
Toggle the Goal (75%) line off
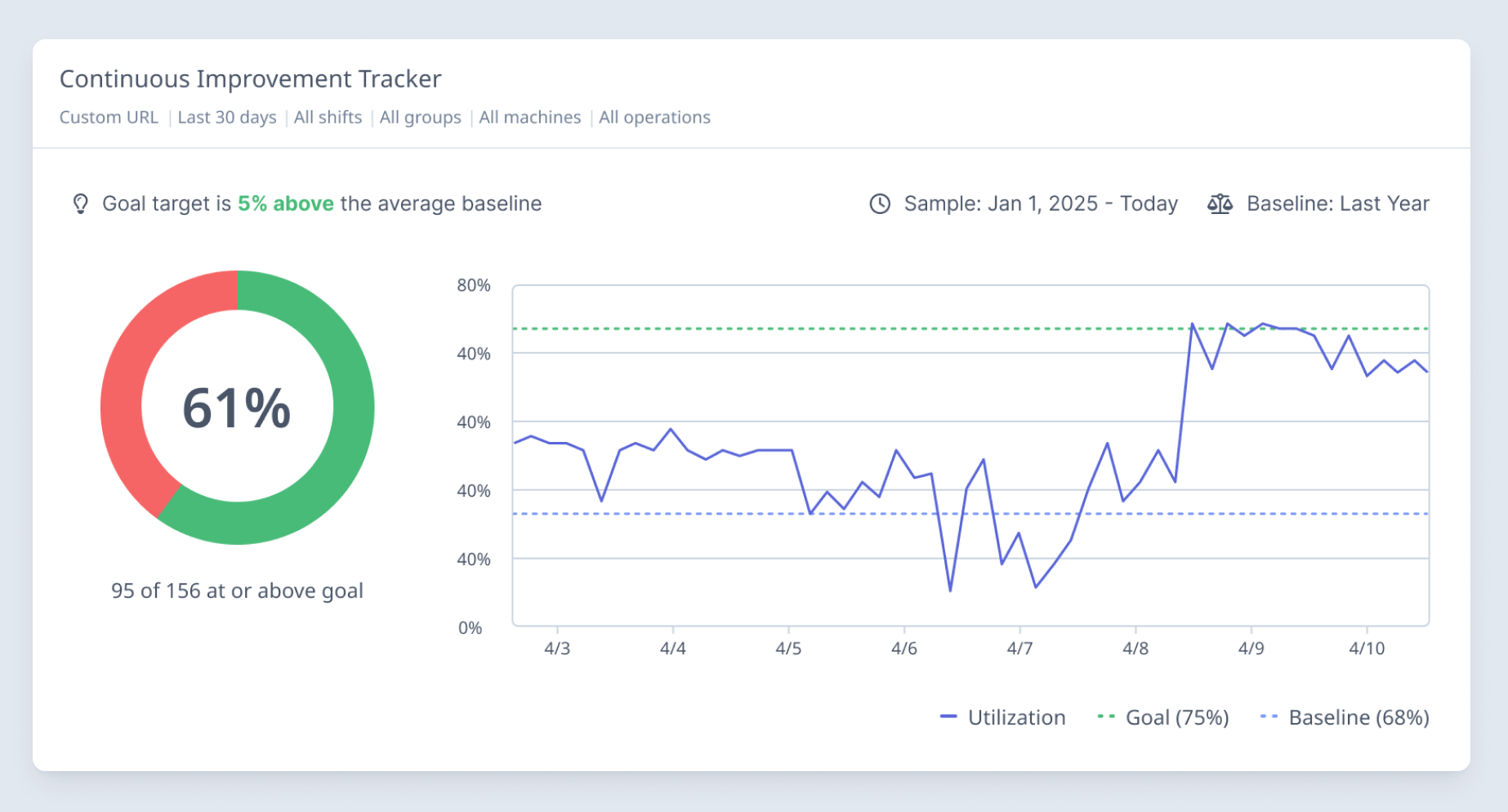coord(1176,716)
